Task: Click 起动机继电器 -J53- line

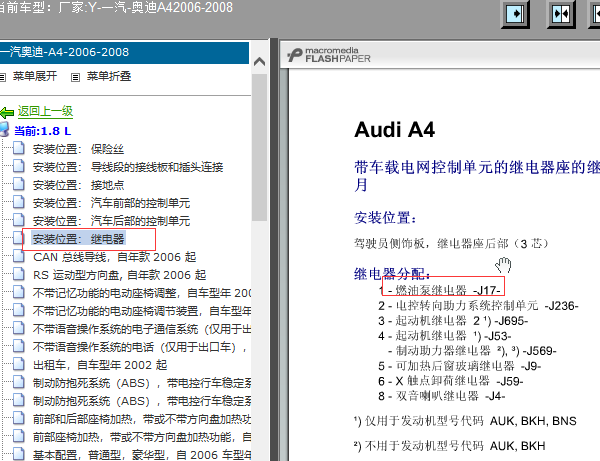Action: click(445, 336)
